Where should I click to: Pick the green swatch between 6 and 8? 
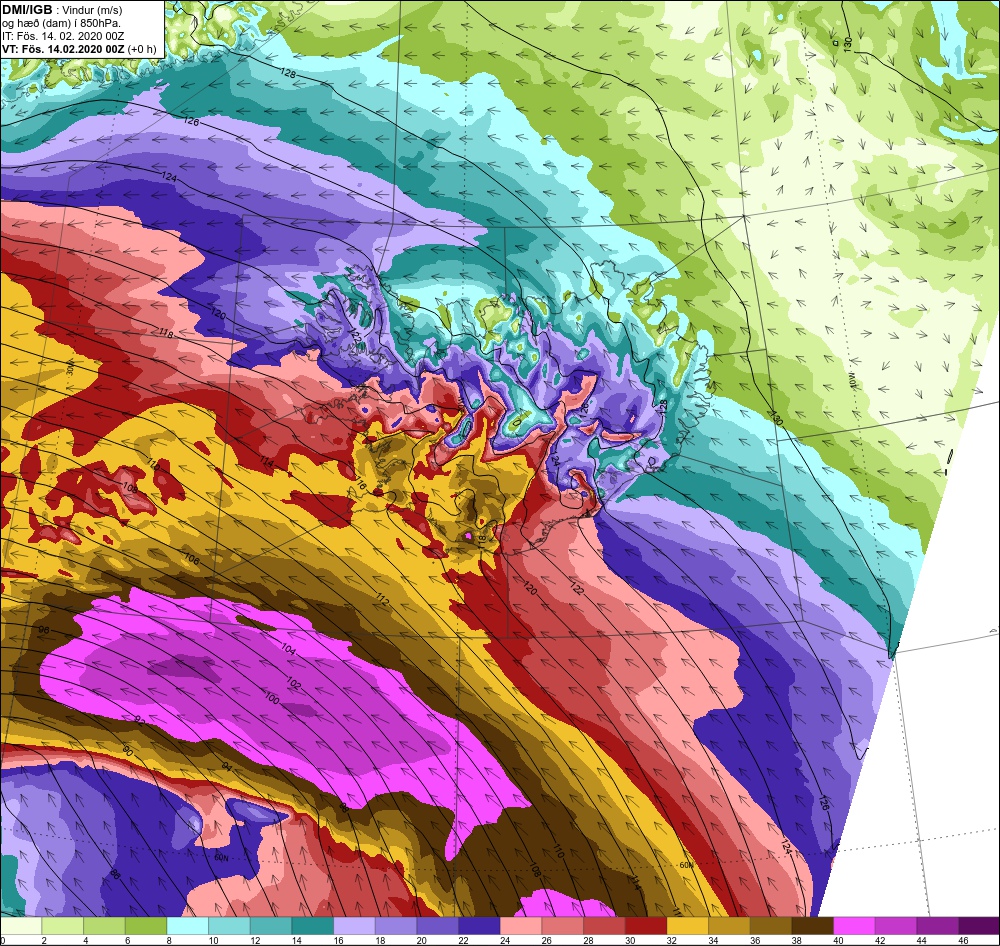(x=146, y=926)
